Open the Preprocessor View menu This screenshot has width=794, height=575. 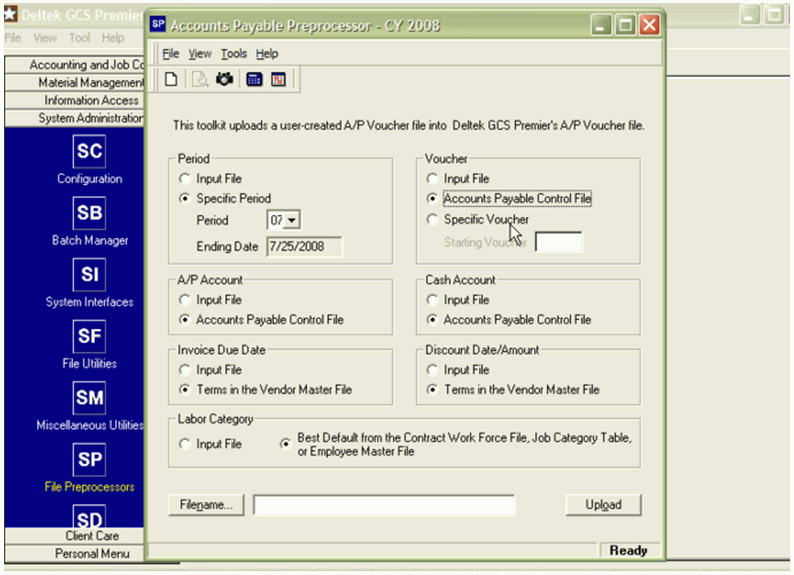click(x=200, y=54)
